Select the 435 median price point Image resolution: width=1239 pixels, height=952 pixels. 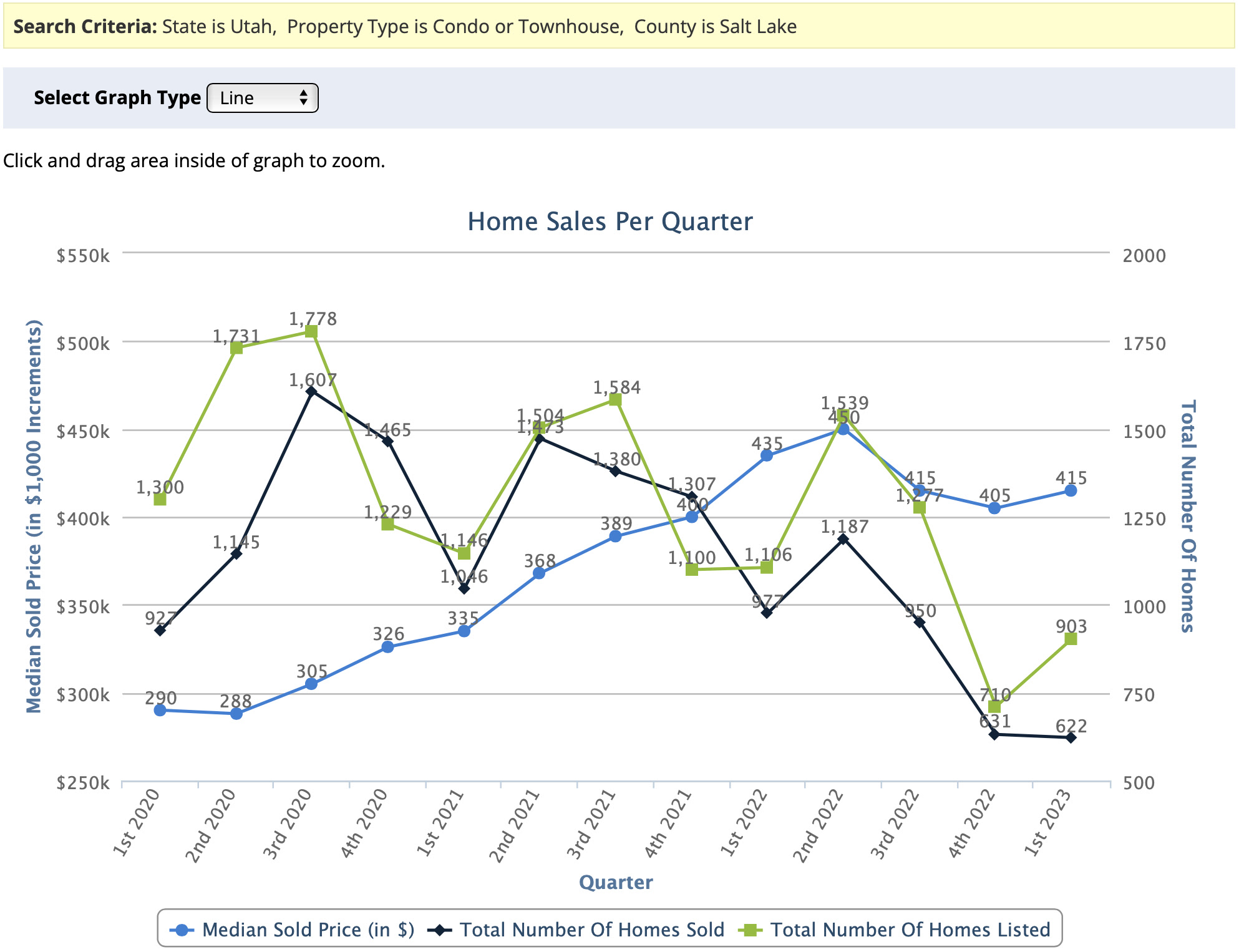coord(767,456)
